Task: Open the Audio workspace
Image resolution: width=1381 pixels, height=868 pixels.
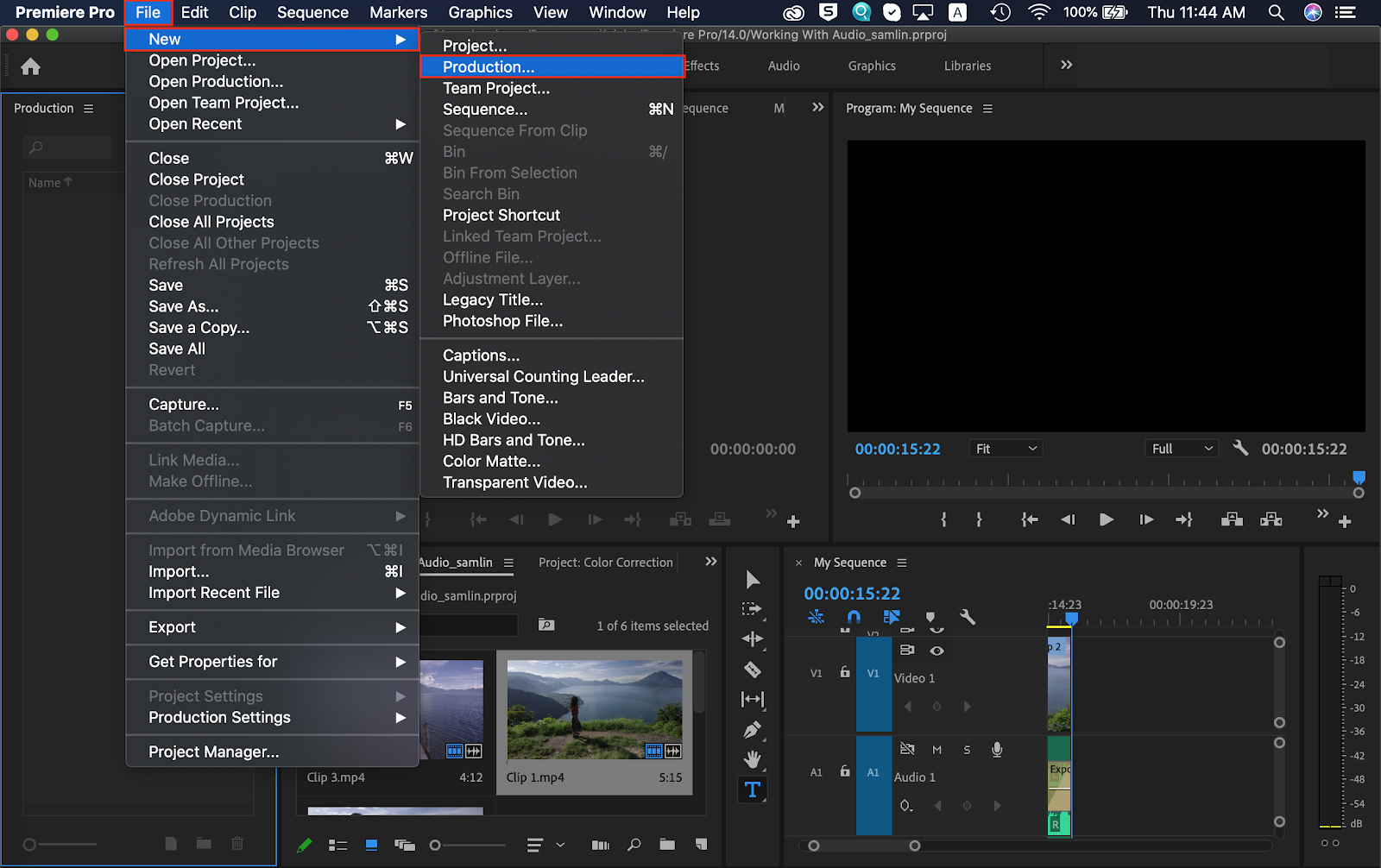Action: [784, 66]
